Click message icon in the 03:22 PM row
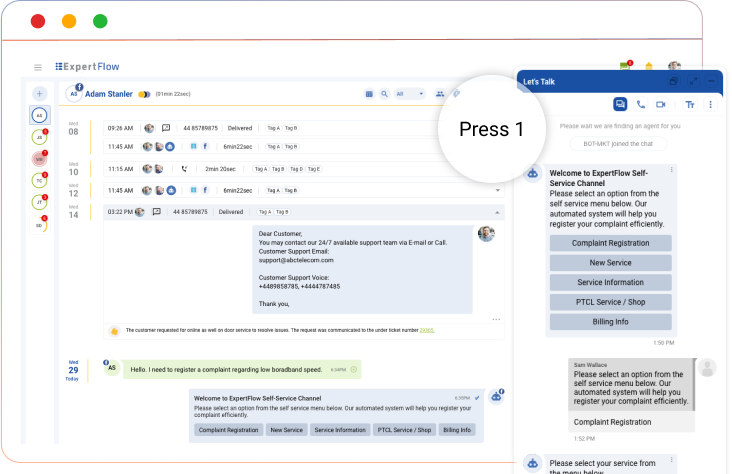This screenshot has height=474, width=732. click(x=157, y=212)
